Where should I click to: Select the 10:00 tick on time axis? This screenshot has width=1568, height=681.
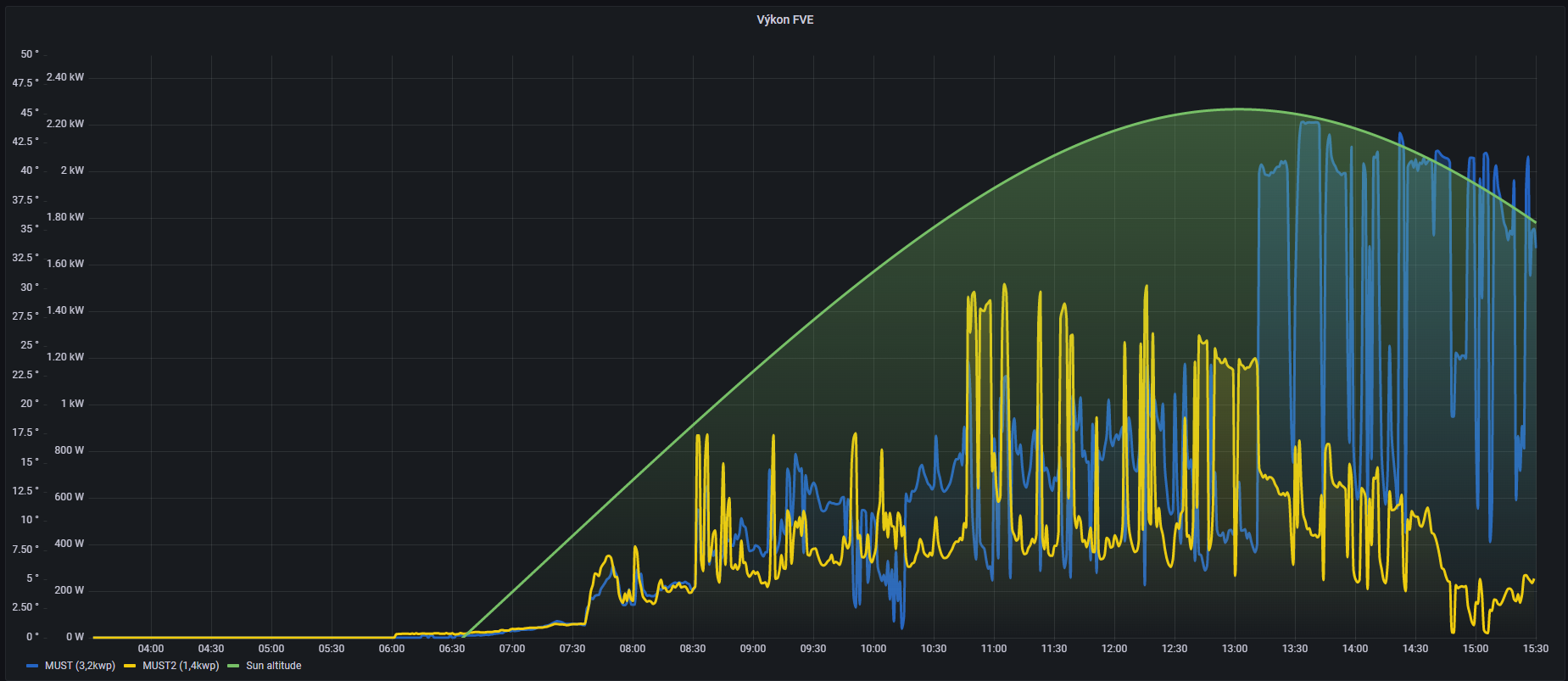[x=873, y=649]
